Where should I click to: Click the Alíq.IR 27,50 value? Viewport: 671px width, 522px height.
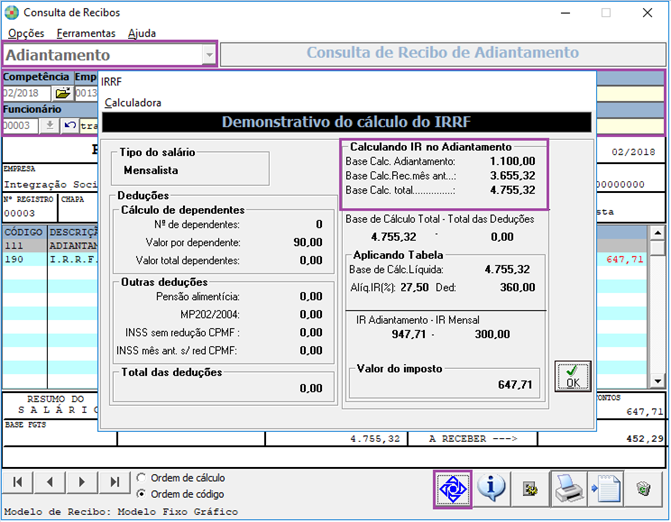pyautogui.click(x=414, y=287)
